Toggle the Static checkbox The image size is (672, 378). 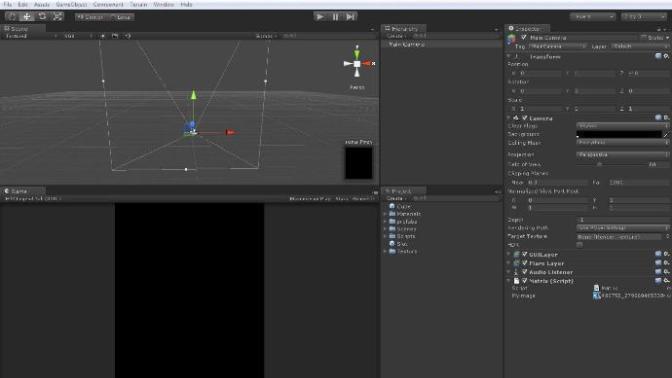[643, 38]
